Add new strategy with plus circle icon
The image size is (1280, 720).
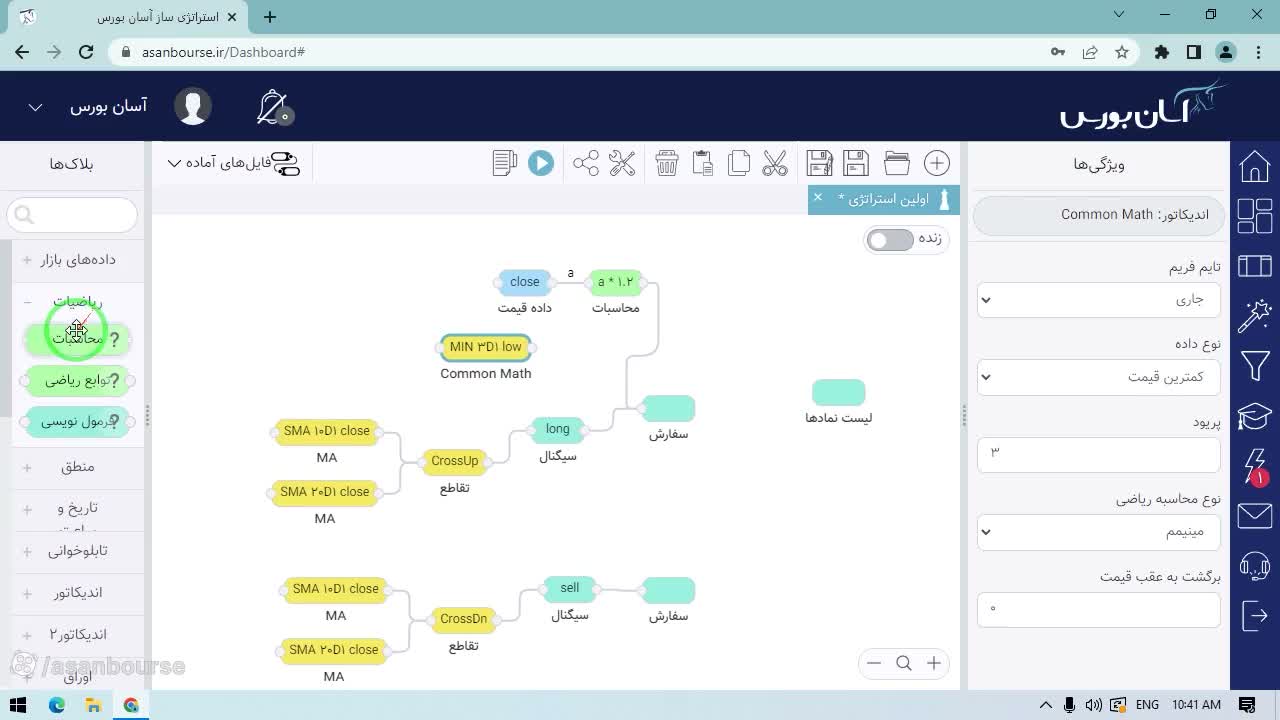click(x=937, y=163)
